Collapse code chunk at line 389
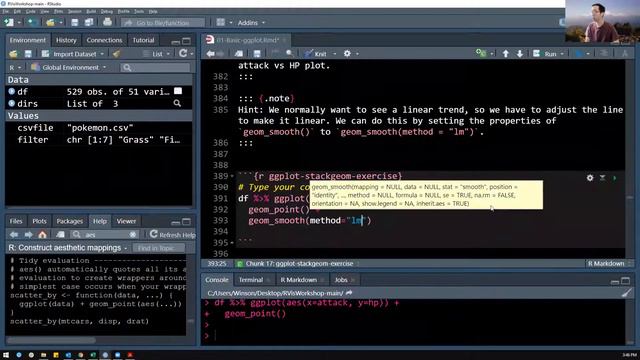The width and height of the screenshot is (640, 360). (x=232, y=176)
